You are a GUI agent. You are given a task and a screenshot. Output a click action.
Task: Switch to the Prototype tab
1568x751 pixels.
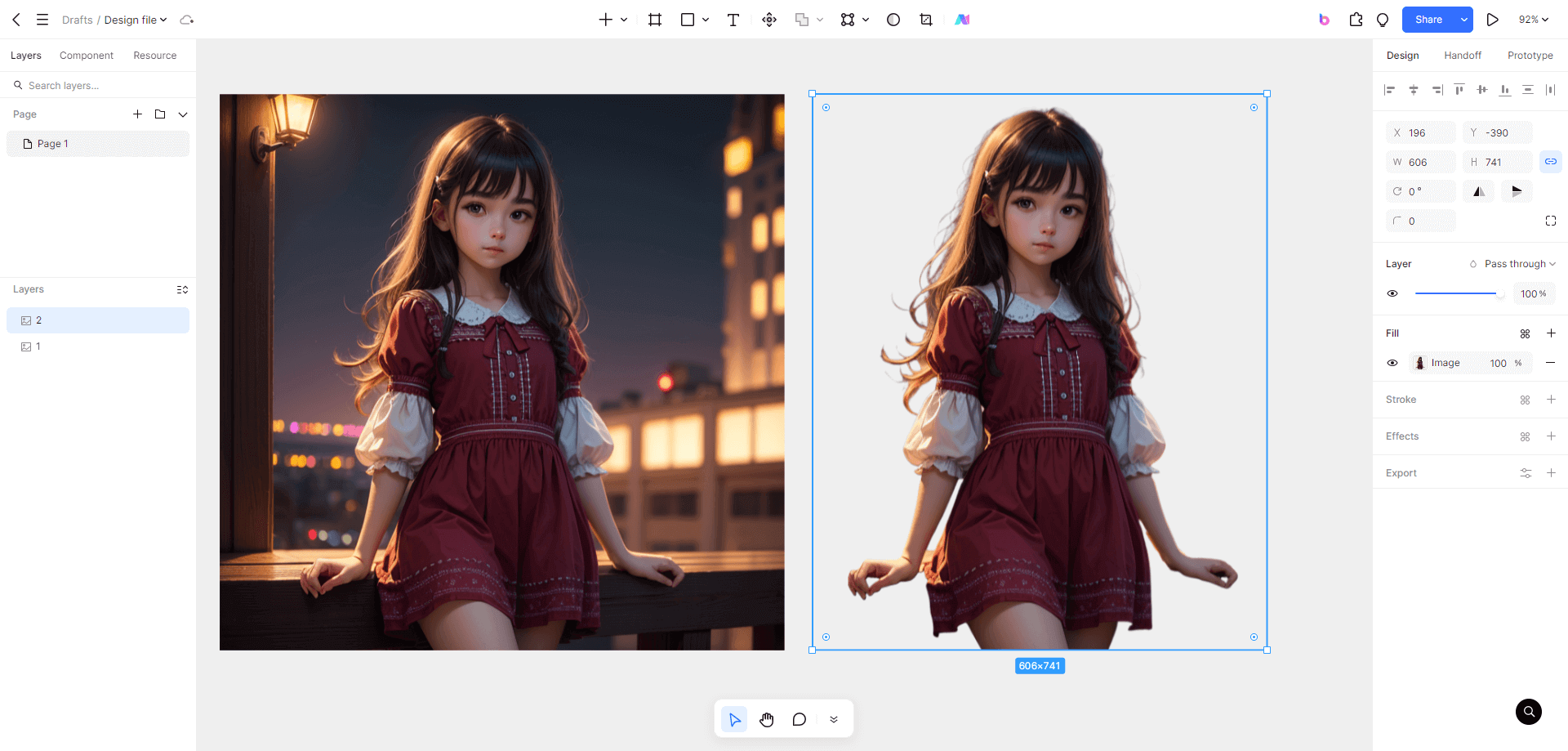pyautogui.click(x=1530, y=56)
